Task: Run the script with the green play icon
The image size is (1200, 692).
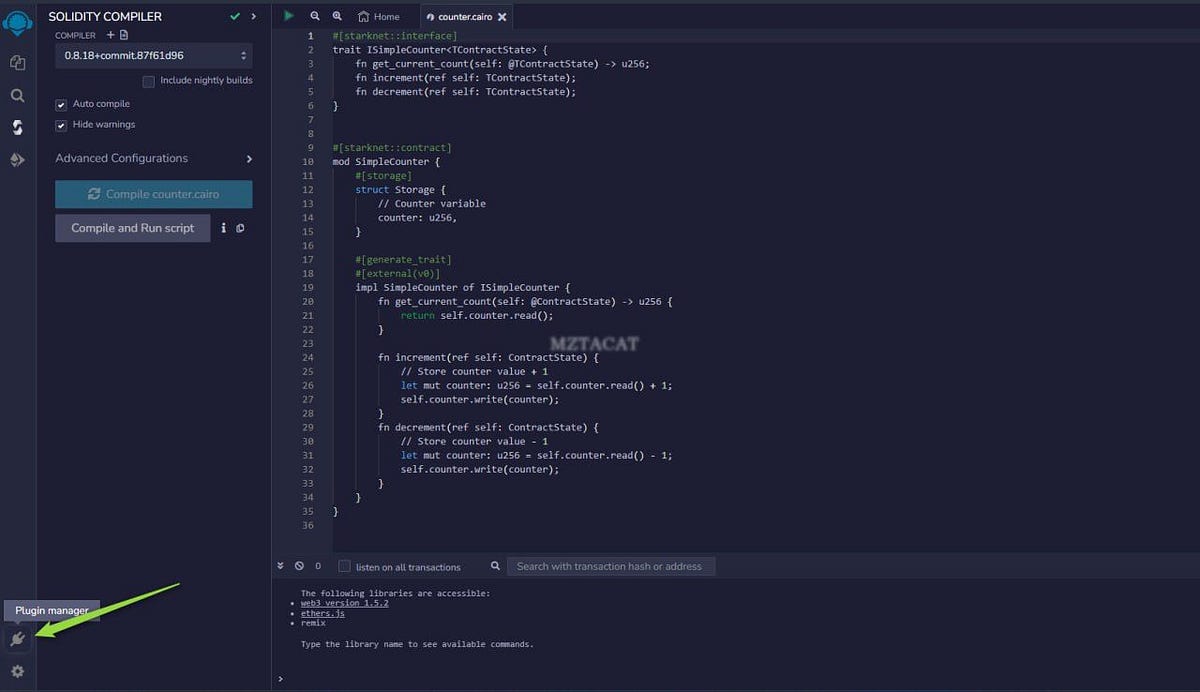Action: (288, 17)
